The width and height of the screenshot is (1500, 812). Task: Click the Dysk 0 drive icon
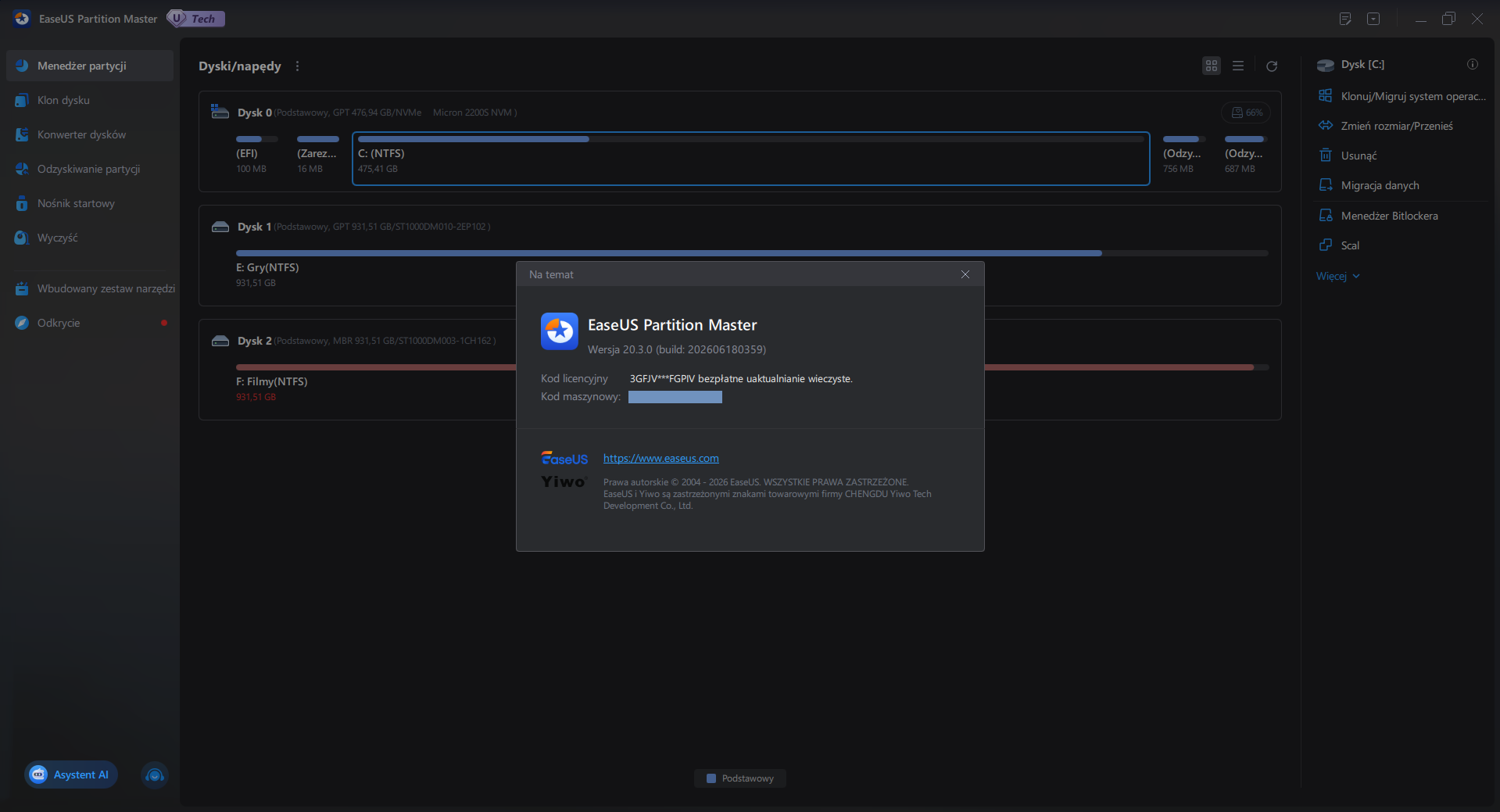coord(220,113)
